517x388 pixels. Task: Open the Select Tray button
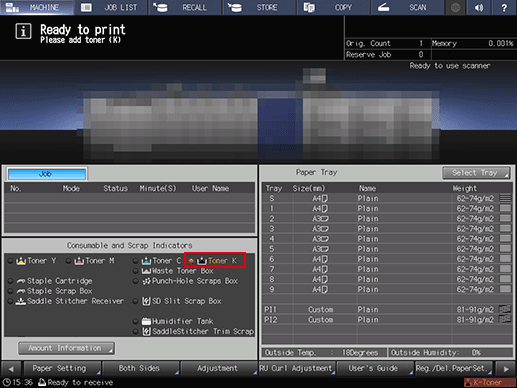(x=476, y=173)
